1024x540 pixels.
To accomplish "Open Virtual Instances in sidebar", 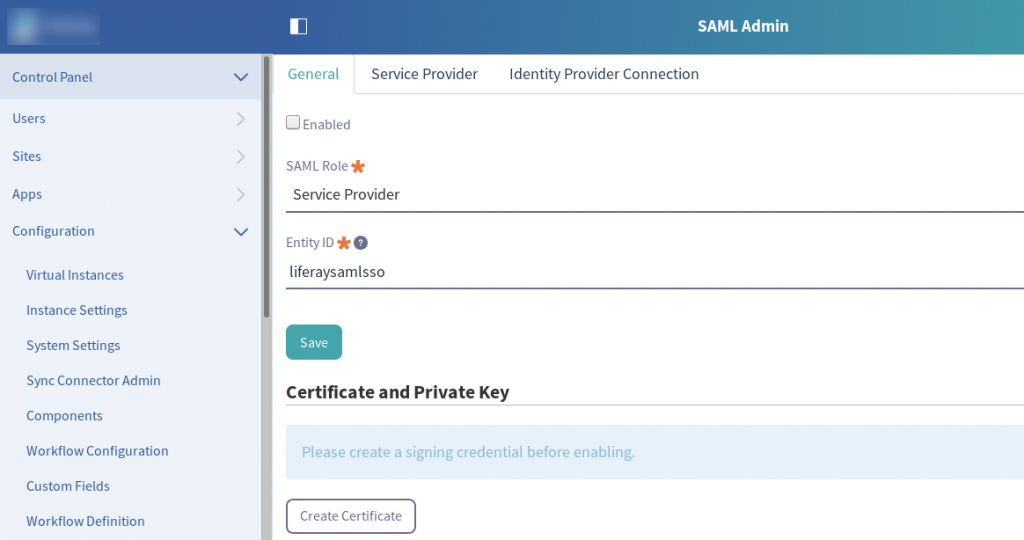I will click(75, 275).
